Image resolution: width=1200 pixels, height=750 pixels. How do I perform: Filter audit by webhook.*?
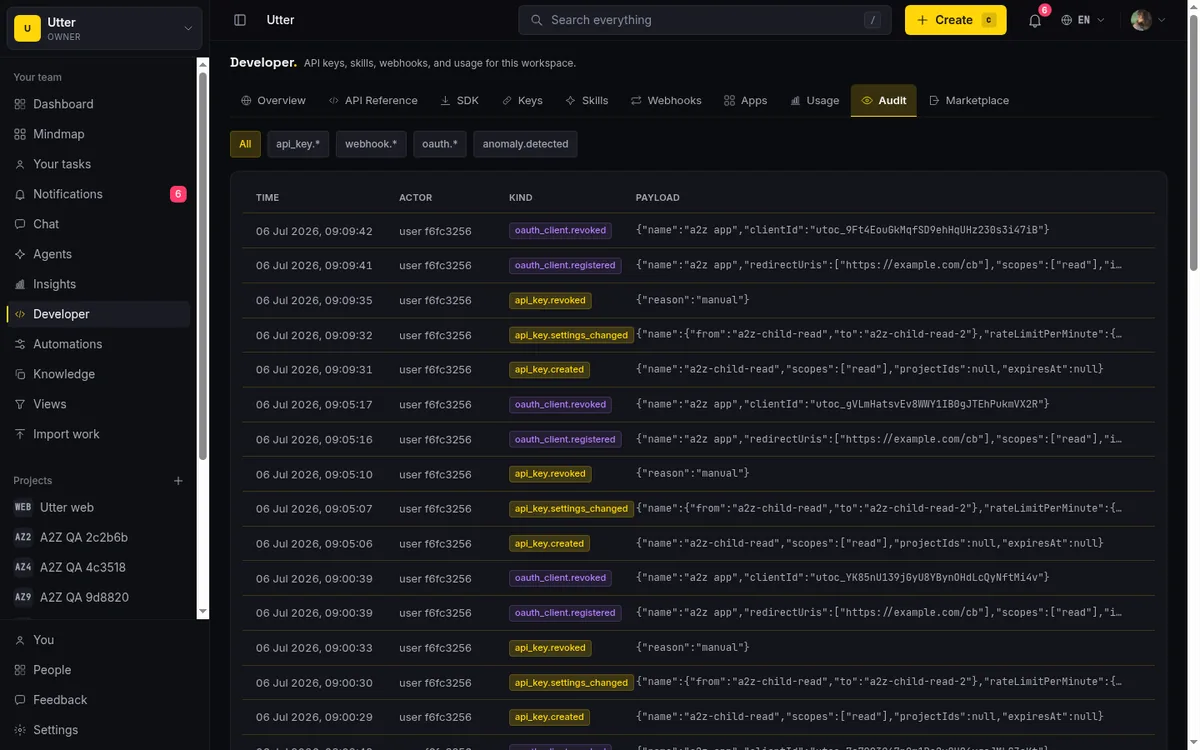pos(371,144)
